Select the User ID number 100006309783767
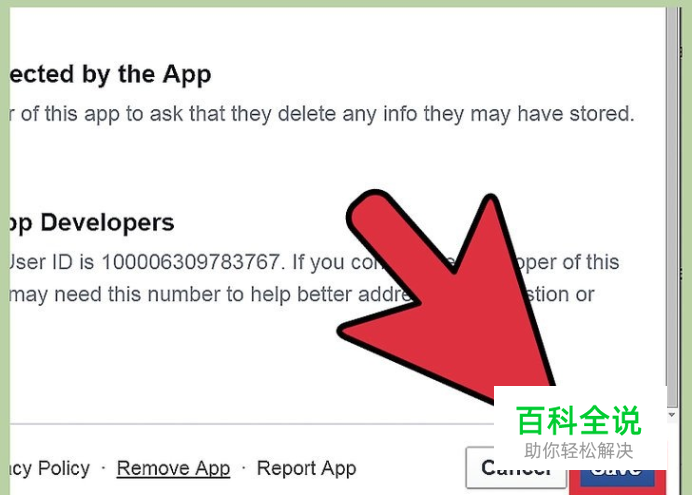This screenshot has width=692, height=495. (191, 262)
